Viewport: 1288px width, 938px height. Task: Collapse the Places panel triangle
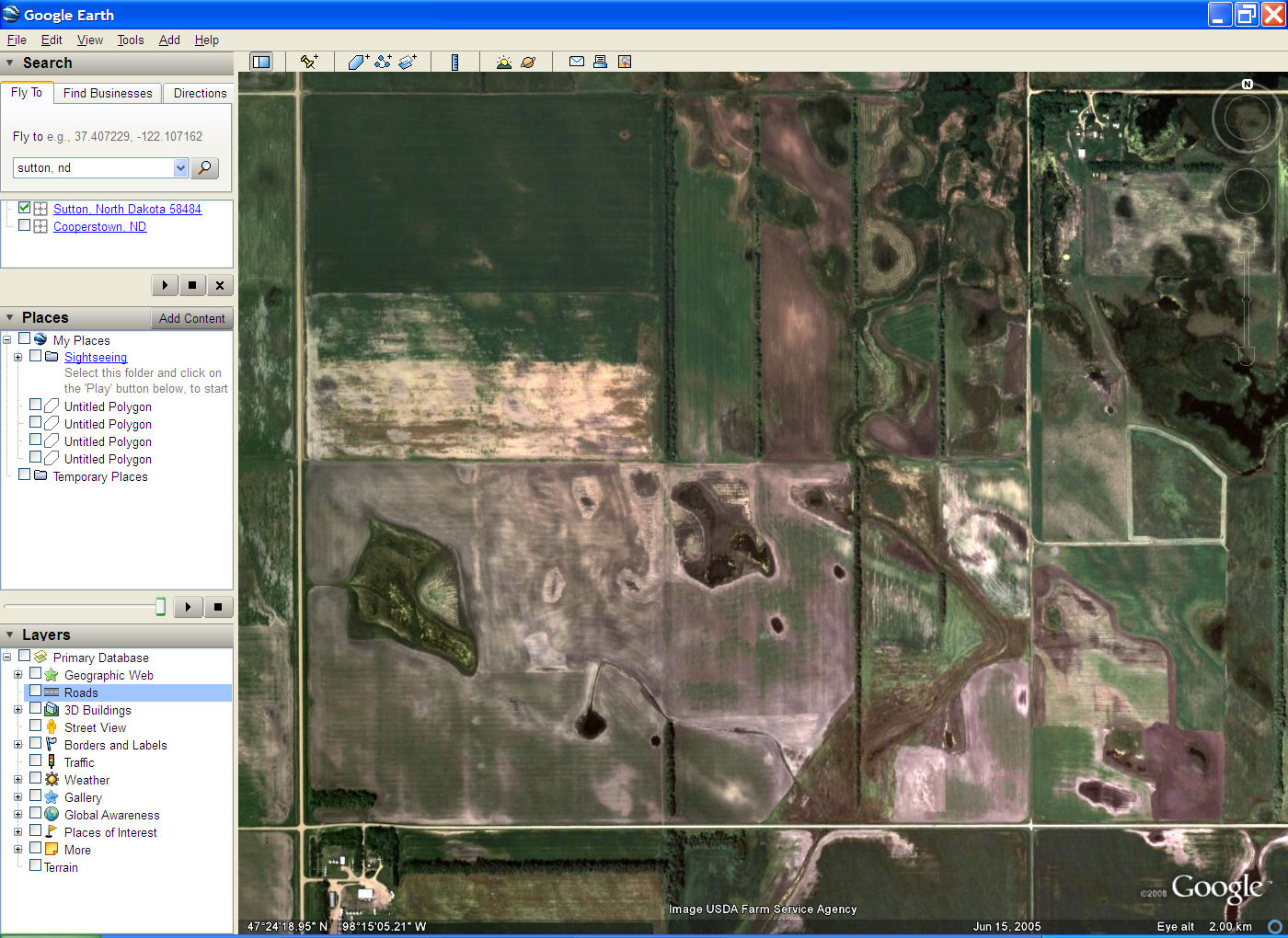point(9,317)
